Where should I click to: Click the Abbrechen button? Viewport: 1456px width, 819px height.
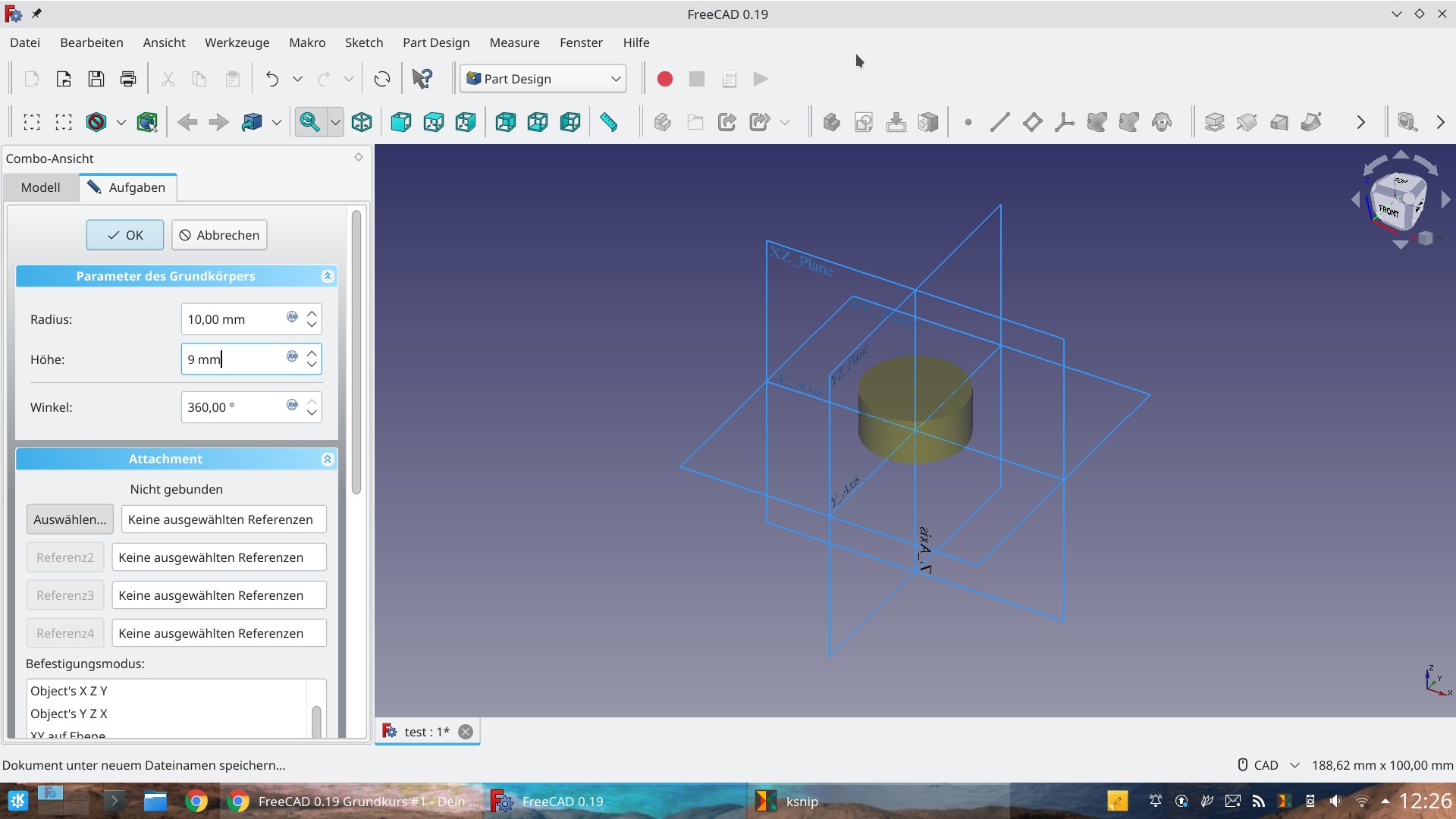218,235
